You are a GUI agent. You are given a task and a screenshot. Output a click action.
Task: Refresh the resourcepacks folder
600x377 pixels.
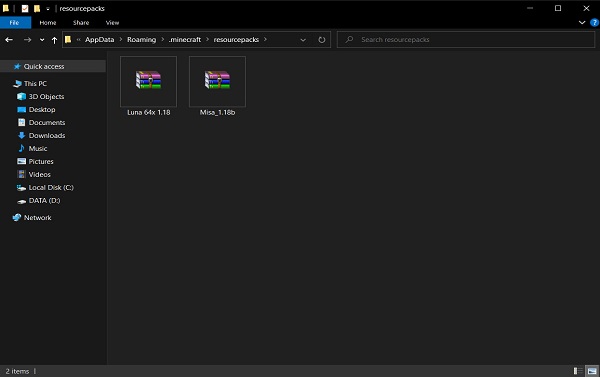click(322, 40)
